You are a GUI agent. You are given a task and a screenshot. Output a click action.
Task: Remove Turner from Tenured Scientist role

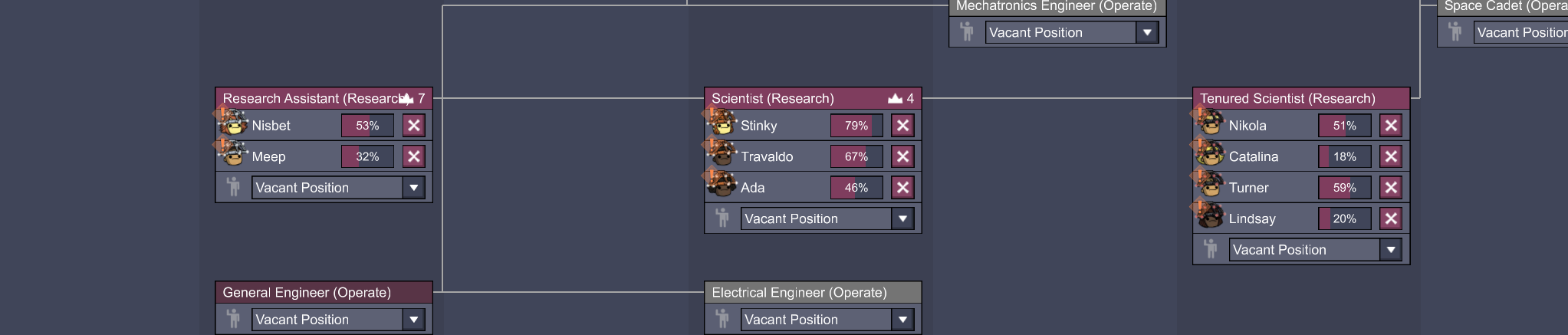pyautogui.click(x=1391, y=187)
